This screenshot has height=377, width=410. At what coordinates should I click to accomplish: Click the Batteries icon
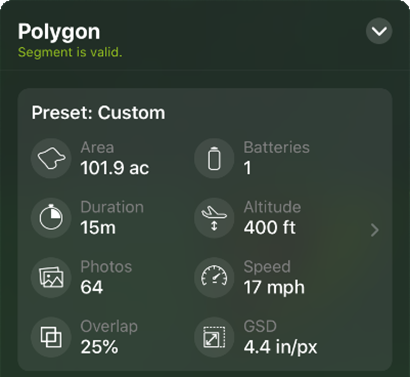click(214, 158)
